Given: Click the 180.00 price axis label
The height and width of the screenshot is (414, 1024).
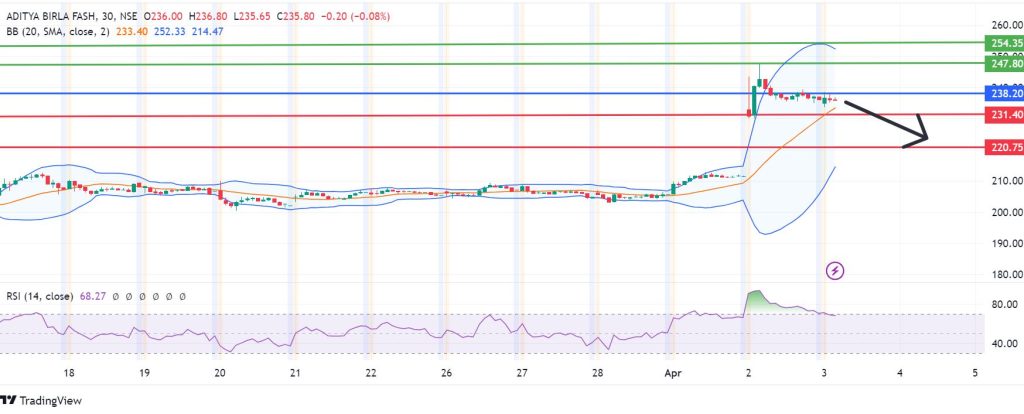Looking at the screenshot, I should 1006,275.
